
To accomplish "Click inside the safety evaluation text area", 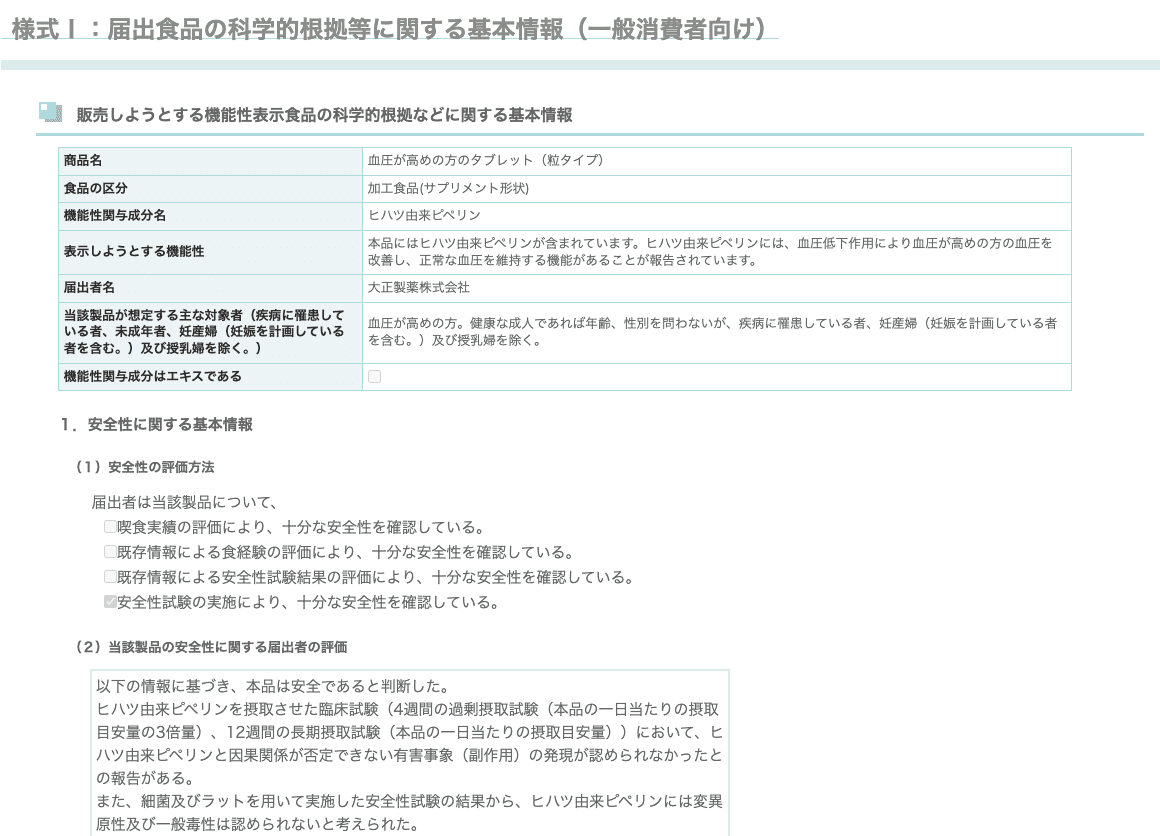I will [x=409, y=752].
